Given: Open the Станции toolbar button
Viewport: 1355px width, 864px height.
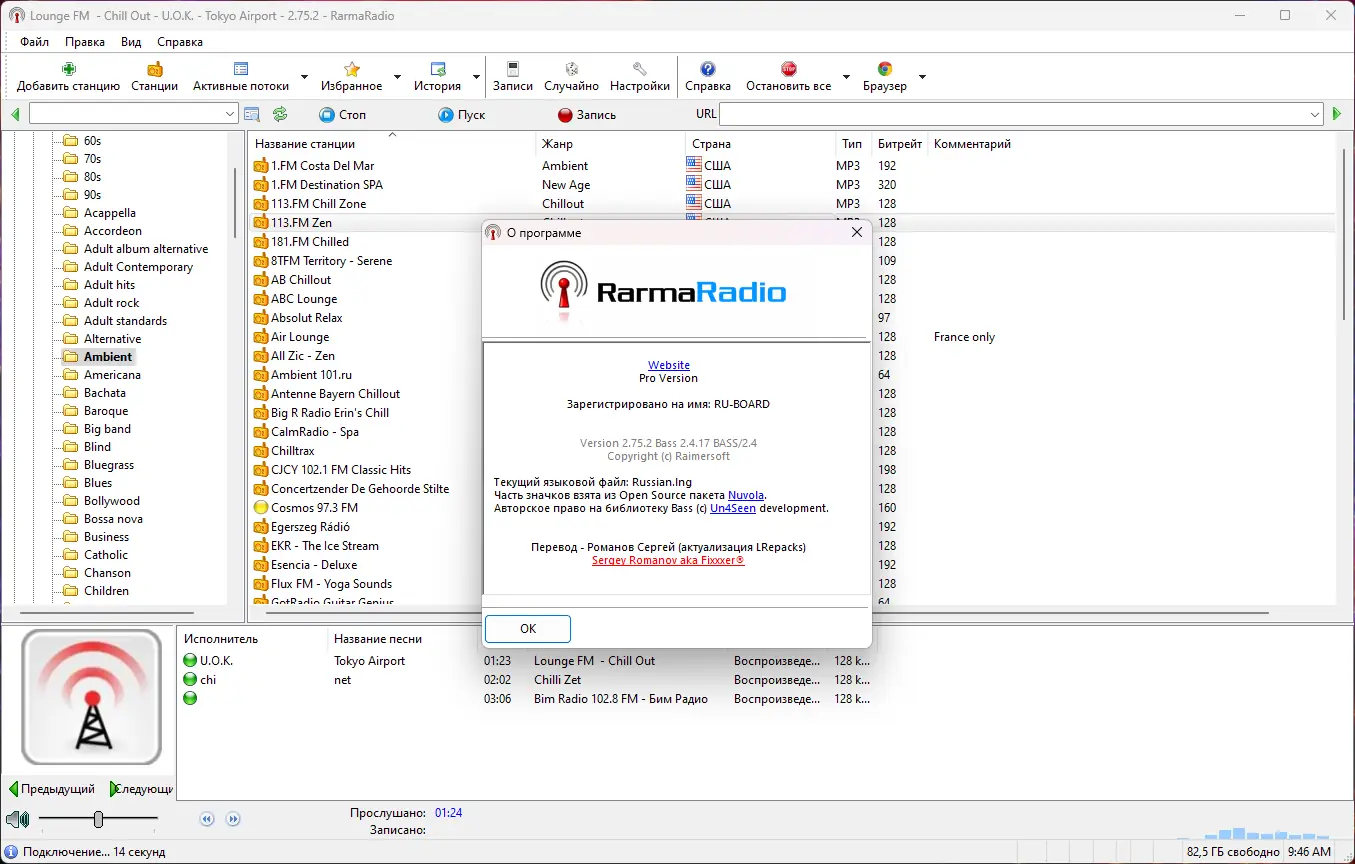Looking at the screenshot, I should pyautogui.click(x=154, y=77).
